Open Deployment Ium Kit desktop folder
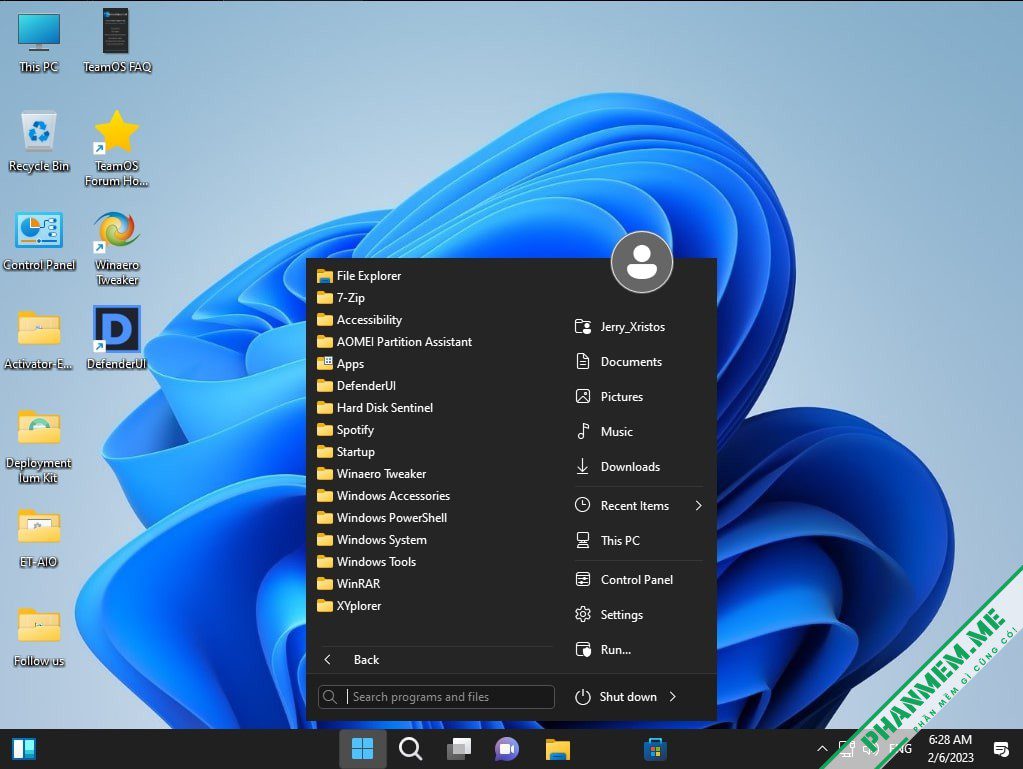 (39, 446)
